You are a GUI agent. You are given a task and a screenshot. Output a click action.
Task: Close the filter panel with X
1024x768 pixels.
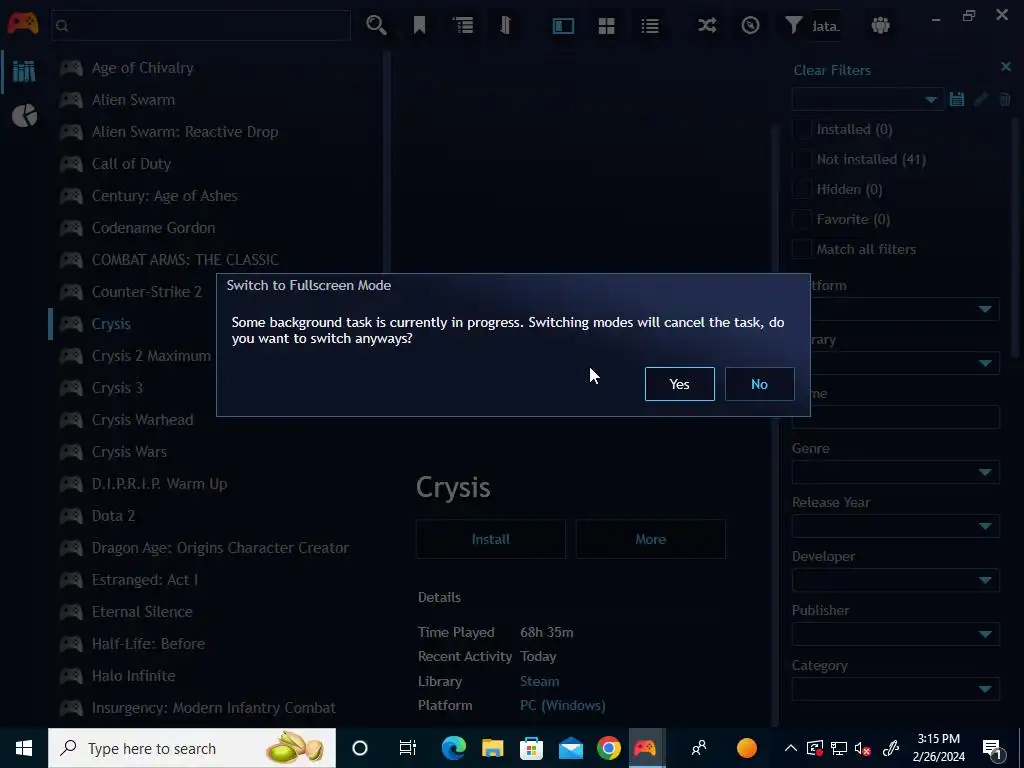(1006, 67)
